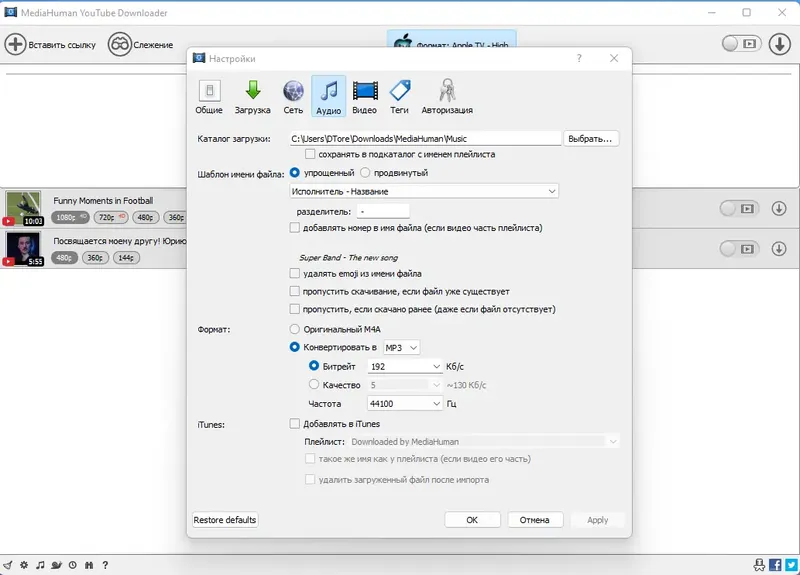
Task: Select the упрощенный template radio button
Action: coord(294,172)
